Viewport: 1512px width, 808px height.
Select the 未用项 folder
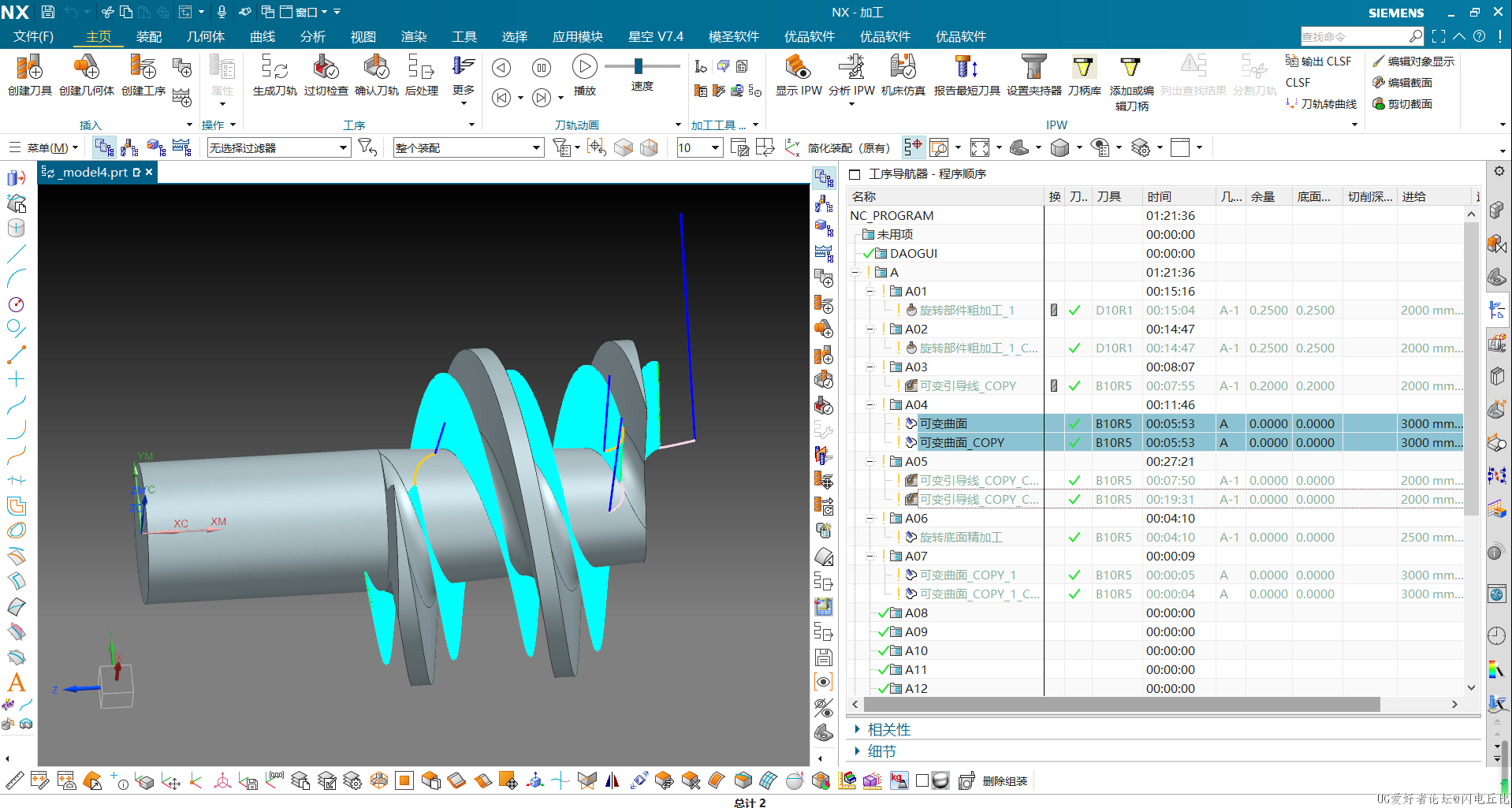[x=895, y=234]
